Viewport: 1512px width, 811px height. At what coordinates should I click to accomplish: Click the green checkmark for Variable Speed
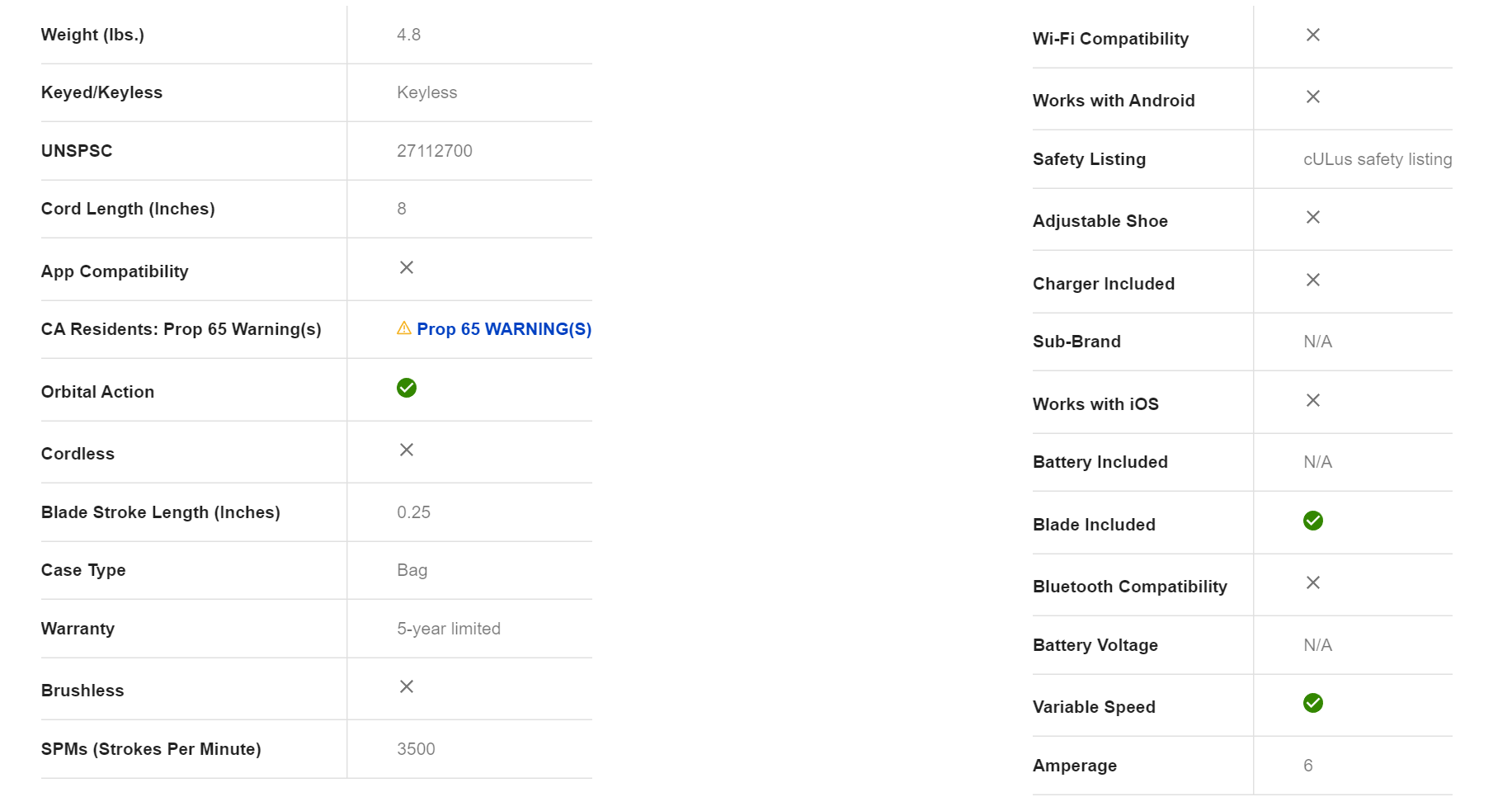click(1313, 703)
